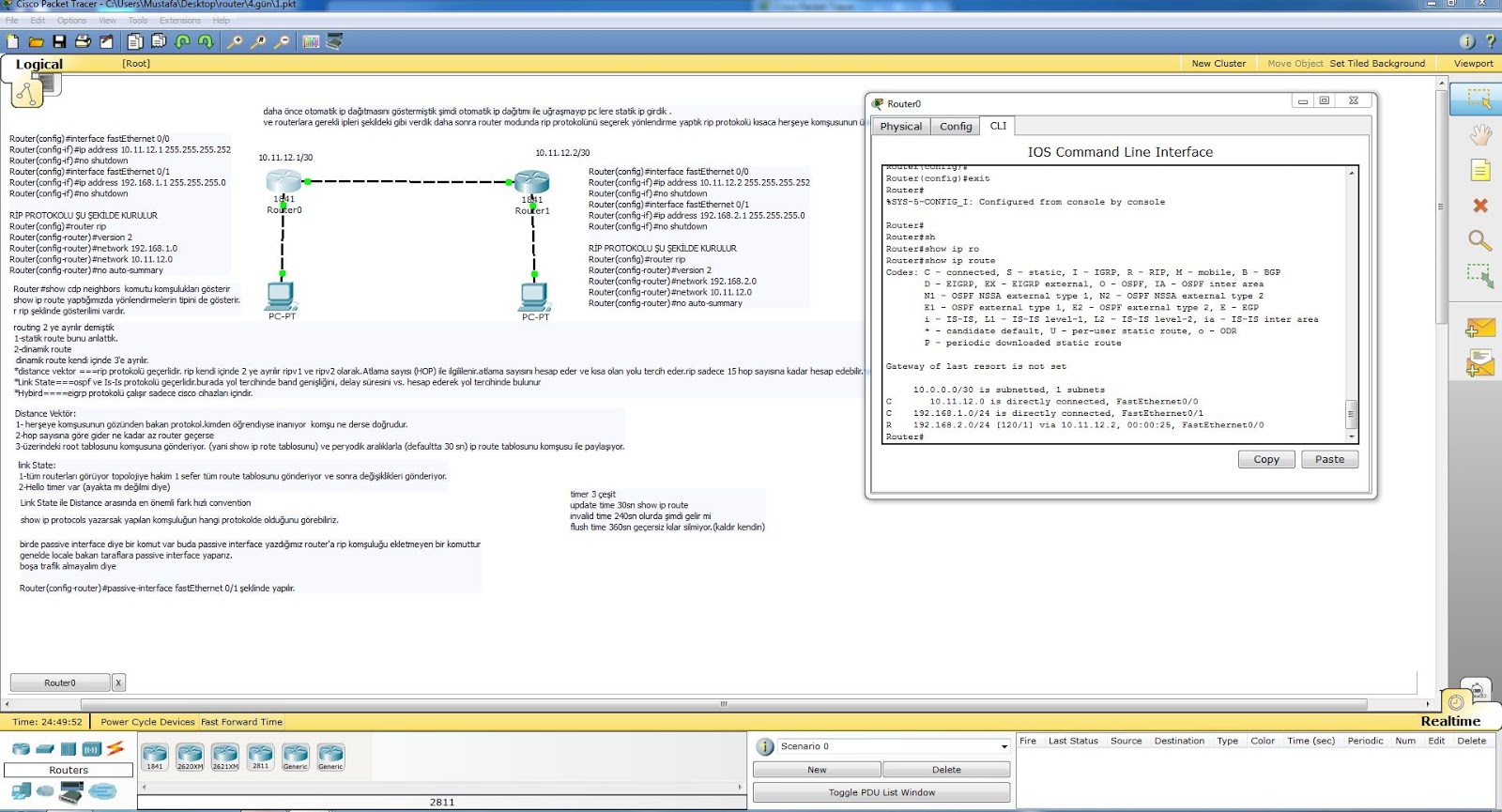Click the New file toolbar icon
Screen dimensions: 1502x812
(12, 41)
